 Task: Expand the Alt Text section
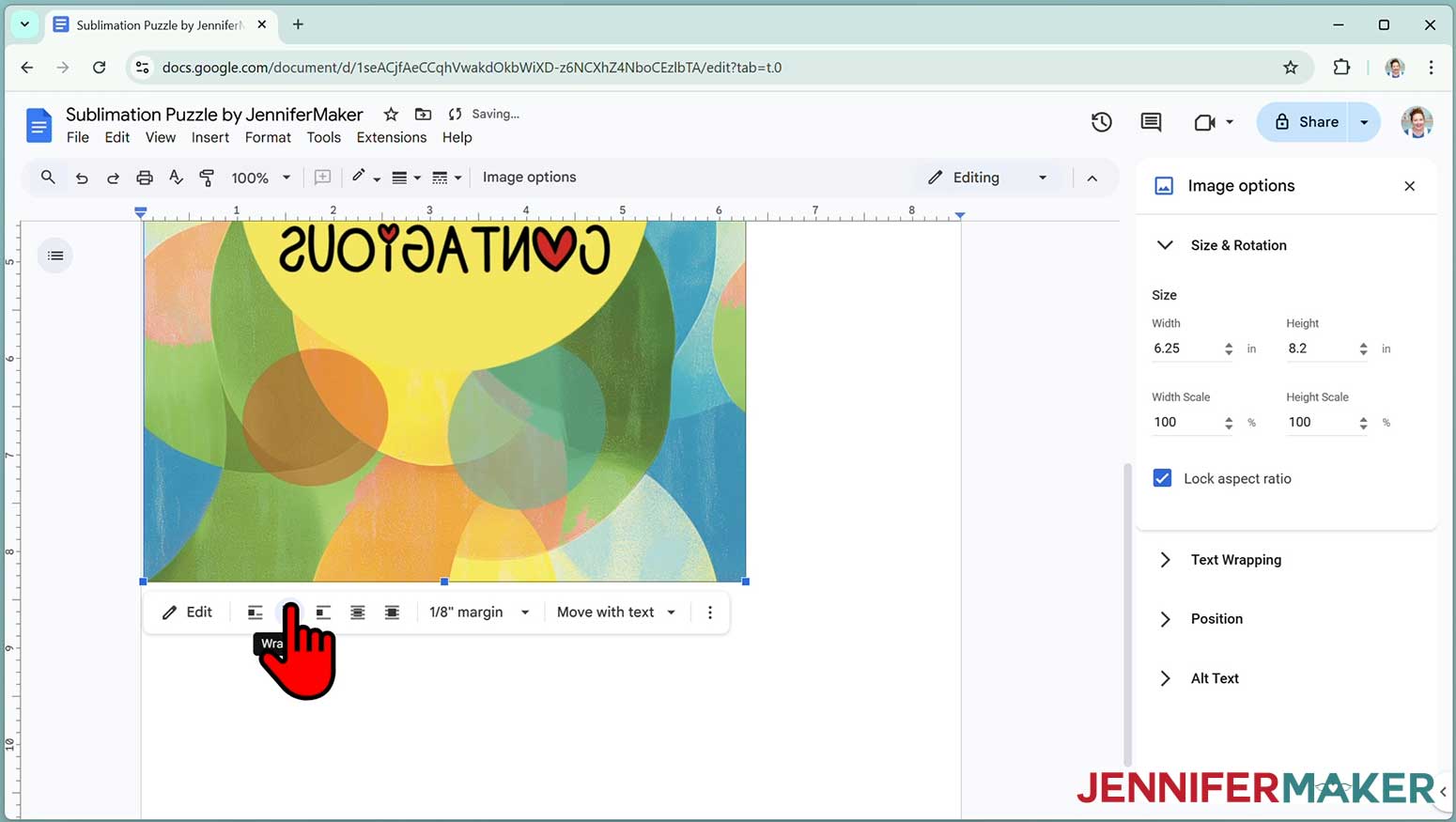click(1165, 678)
